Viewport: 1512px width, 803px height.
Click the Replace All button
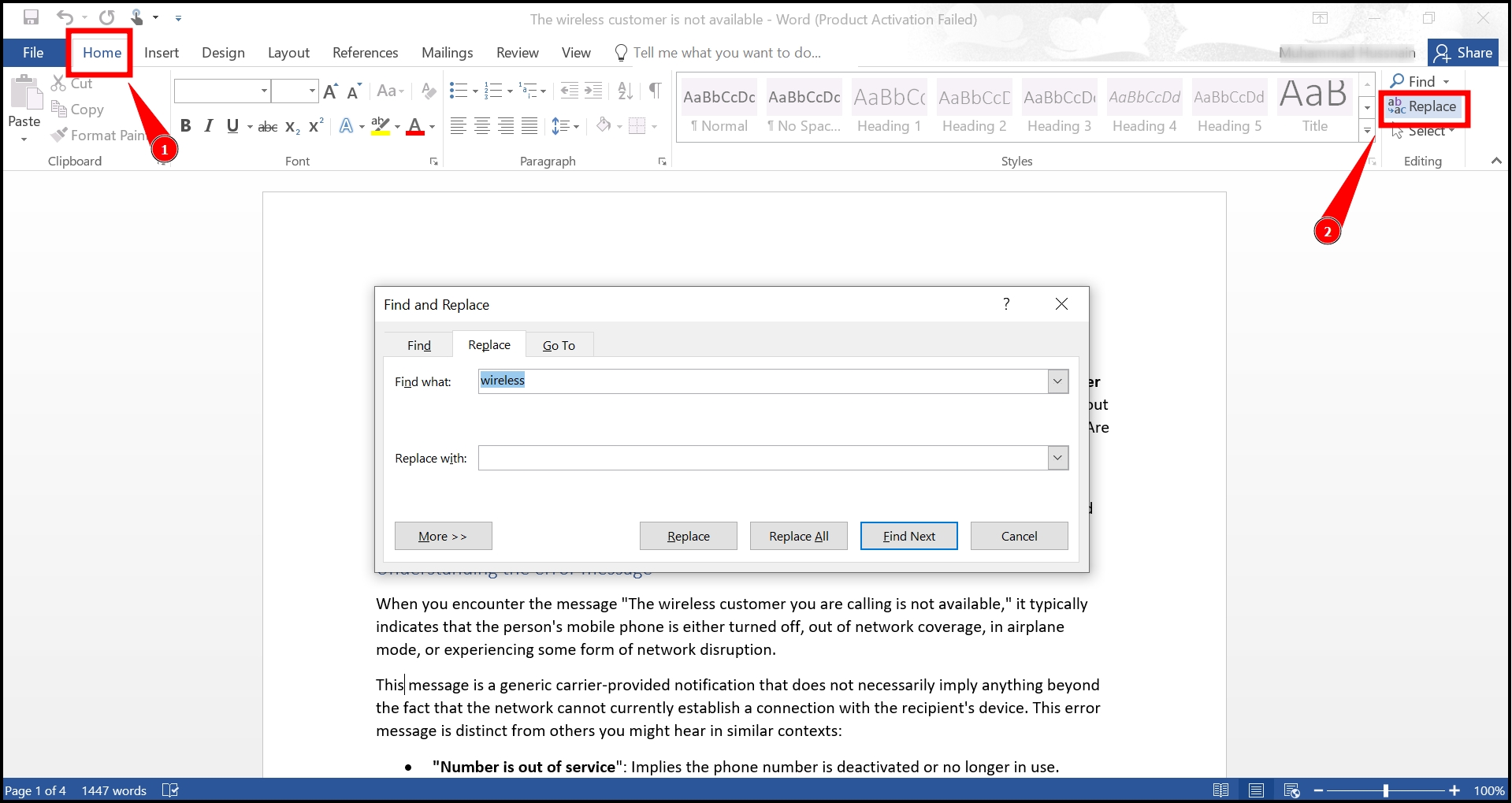pos(798,536)
